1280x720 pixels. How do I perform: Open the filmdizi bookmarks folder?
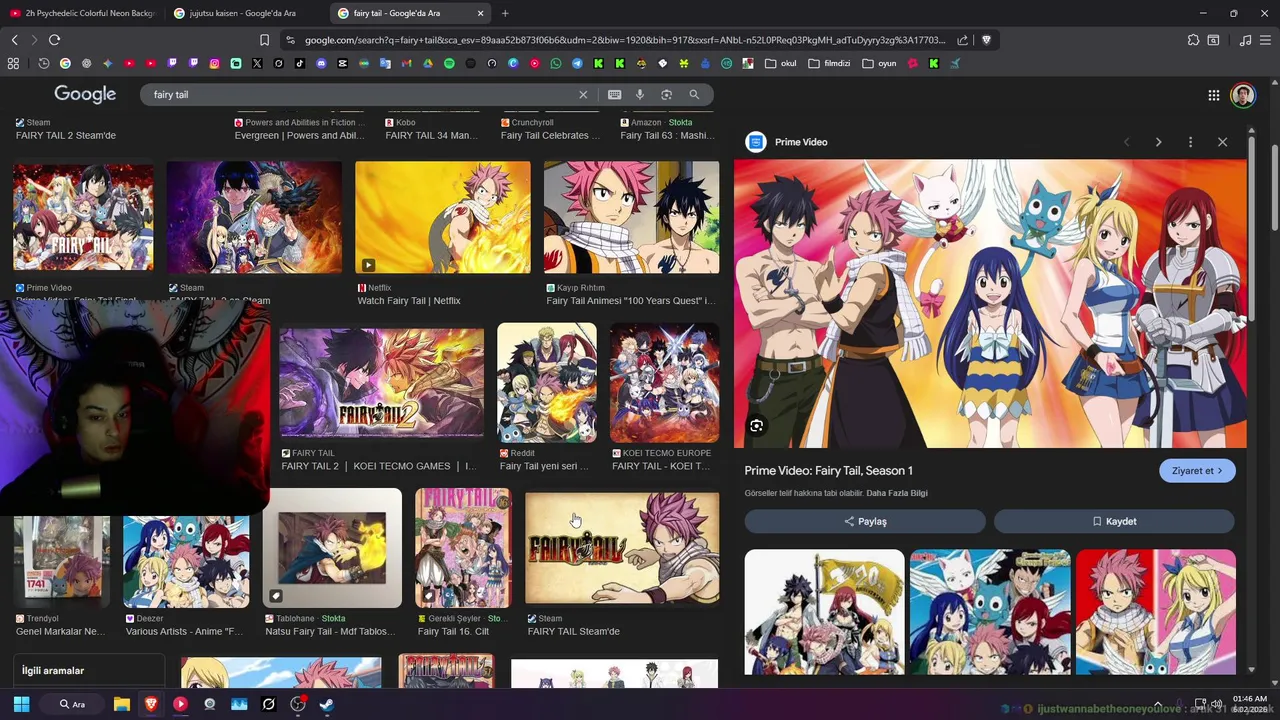(829, 63)
